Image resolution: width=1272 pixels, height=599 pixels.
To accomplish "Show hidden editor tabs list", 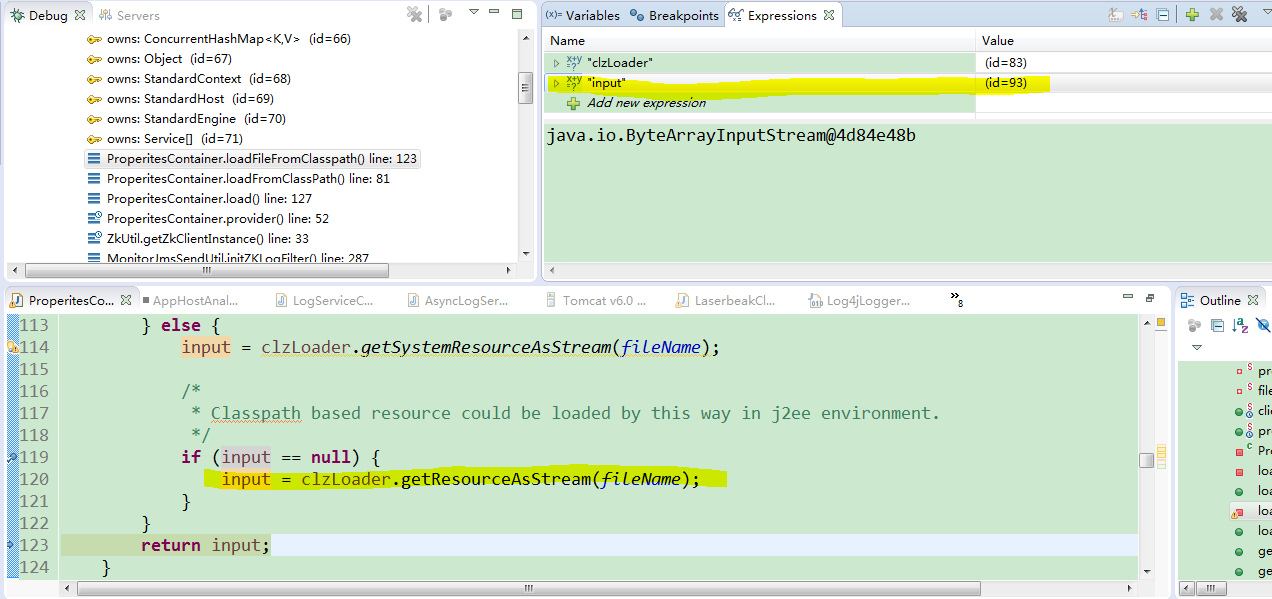I will pos(956,299).
